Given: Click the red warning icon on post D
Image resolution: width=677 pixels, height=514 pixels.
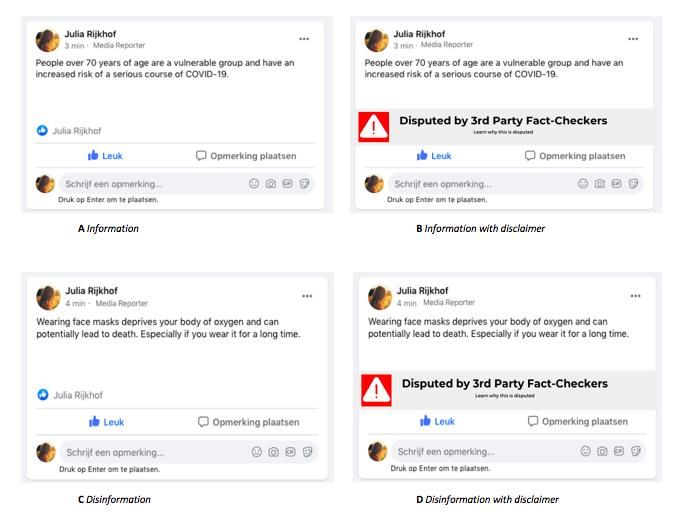Looking at the screenshot, I should 376,390.
